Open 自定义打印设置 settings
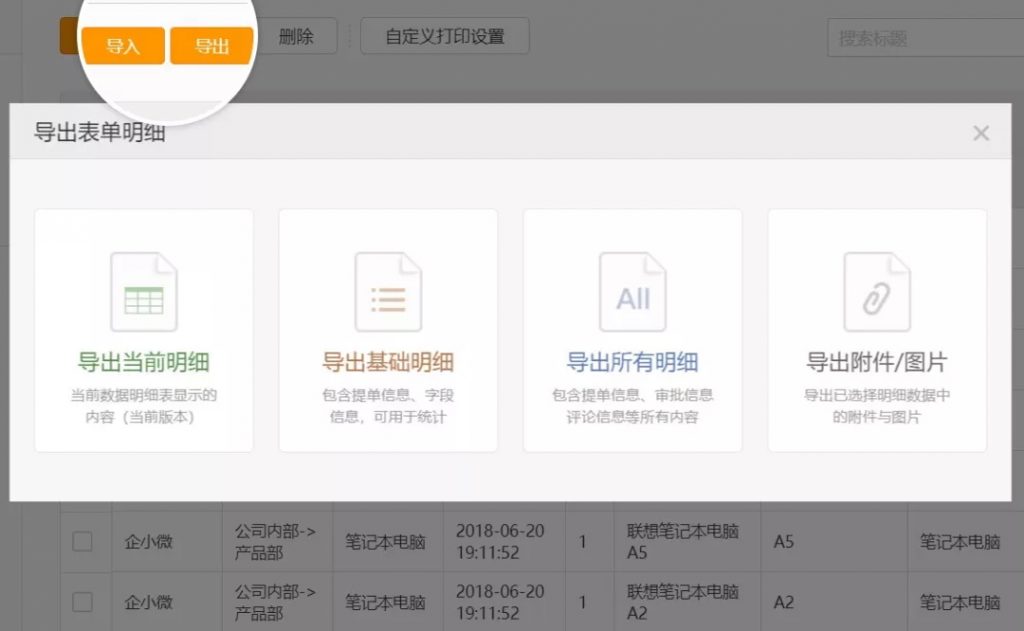1024x631 pixels. (444, 37)
